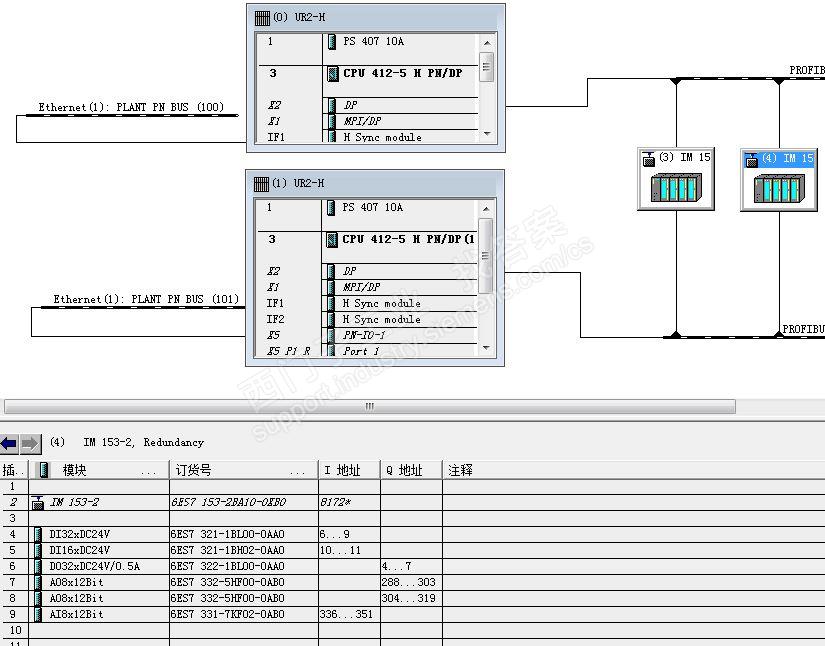Select the IM 153-2 module icon in slot 2
The image size is (825, 646).
(37, 502)
